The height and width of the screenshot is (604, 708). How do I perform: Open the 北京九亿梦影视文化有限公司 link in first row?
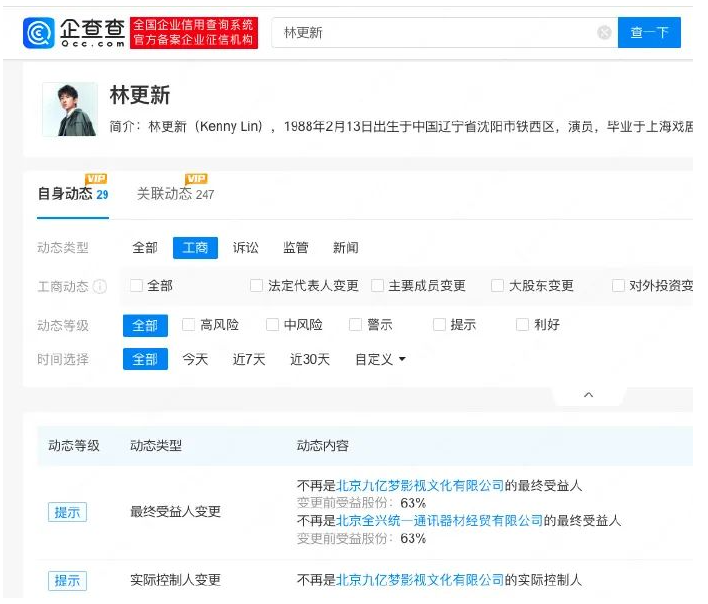click(x=420, y=486)
